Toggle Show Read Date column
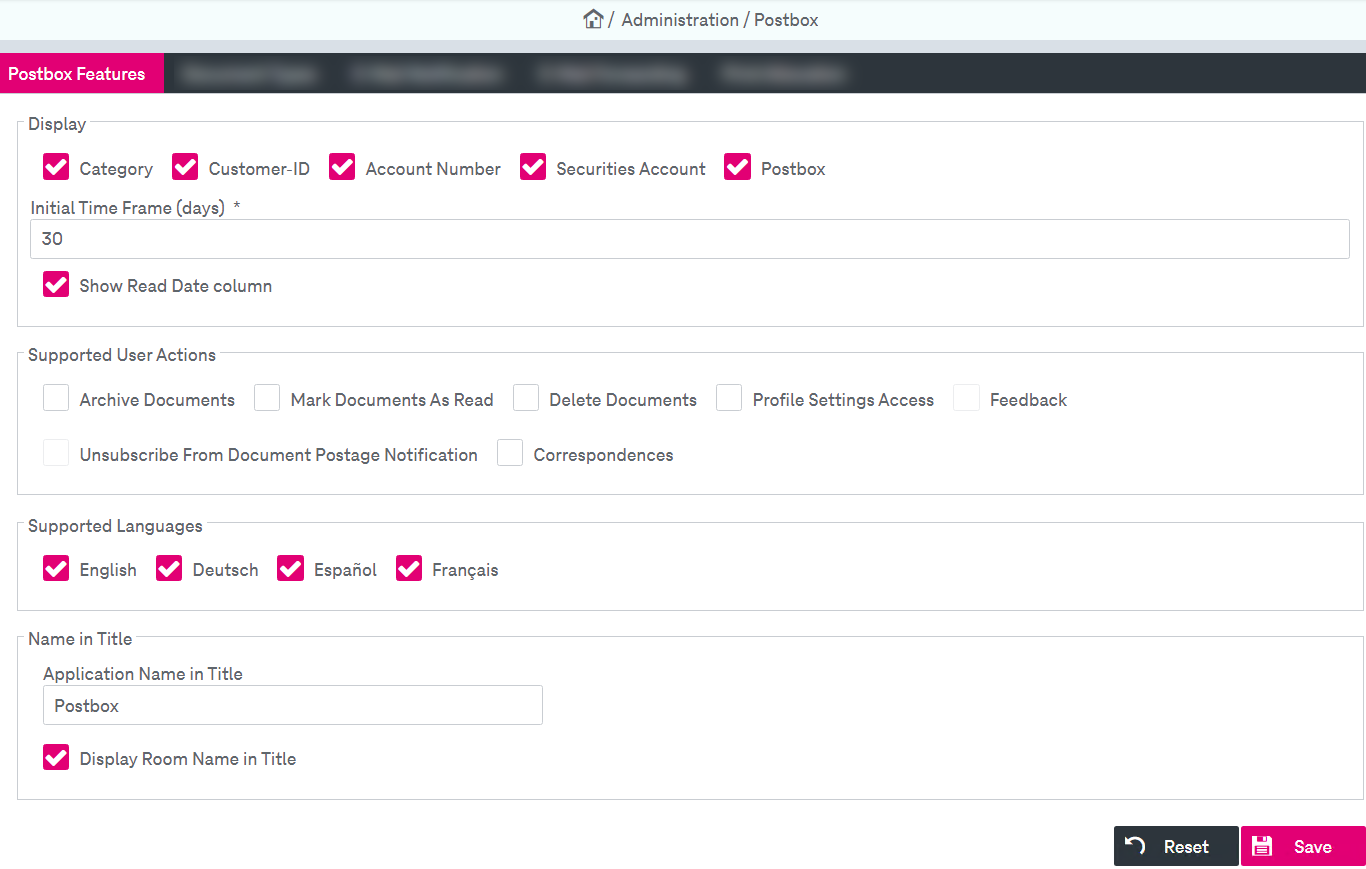This screenshot has height=869, width=1366. [x=56, y=285]
